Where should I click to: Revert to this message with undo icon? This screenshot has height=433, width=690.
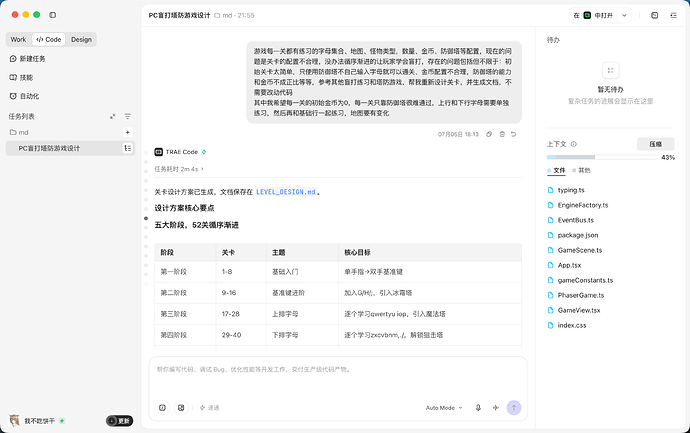click(x=514, y=134)
